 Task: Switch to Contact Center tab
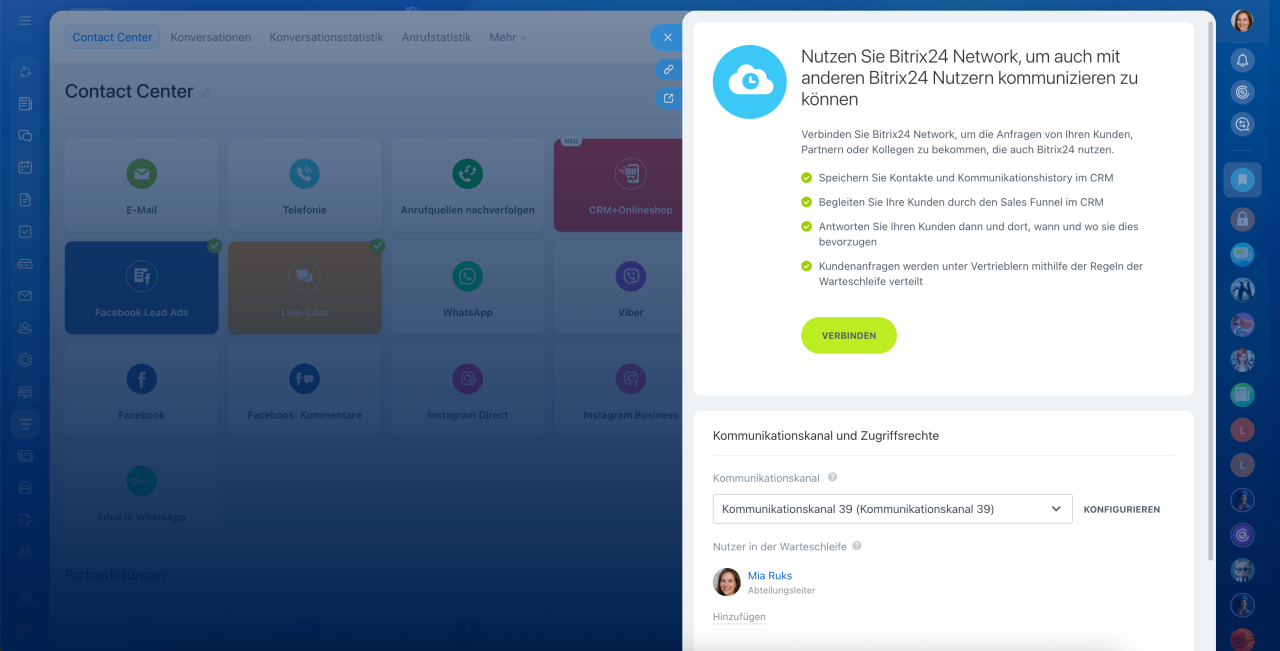(112, 37)
